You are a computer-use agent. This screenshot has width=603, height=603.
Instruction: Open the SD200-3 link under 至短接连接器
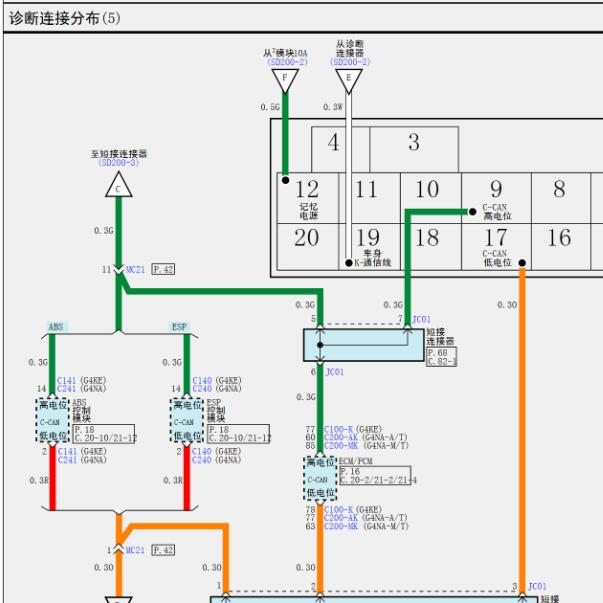(x=118, y=163)
